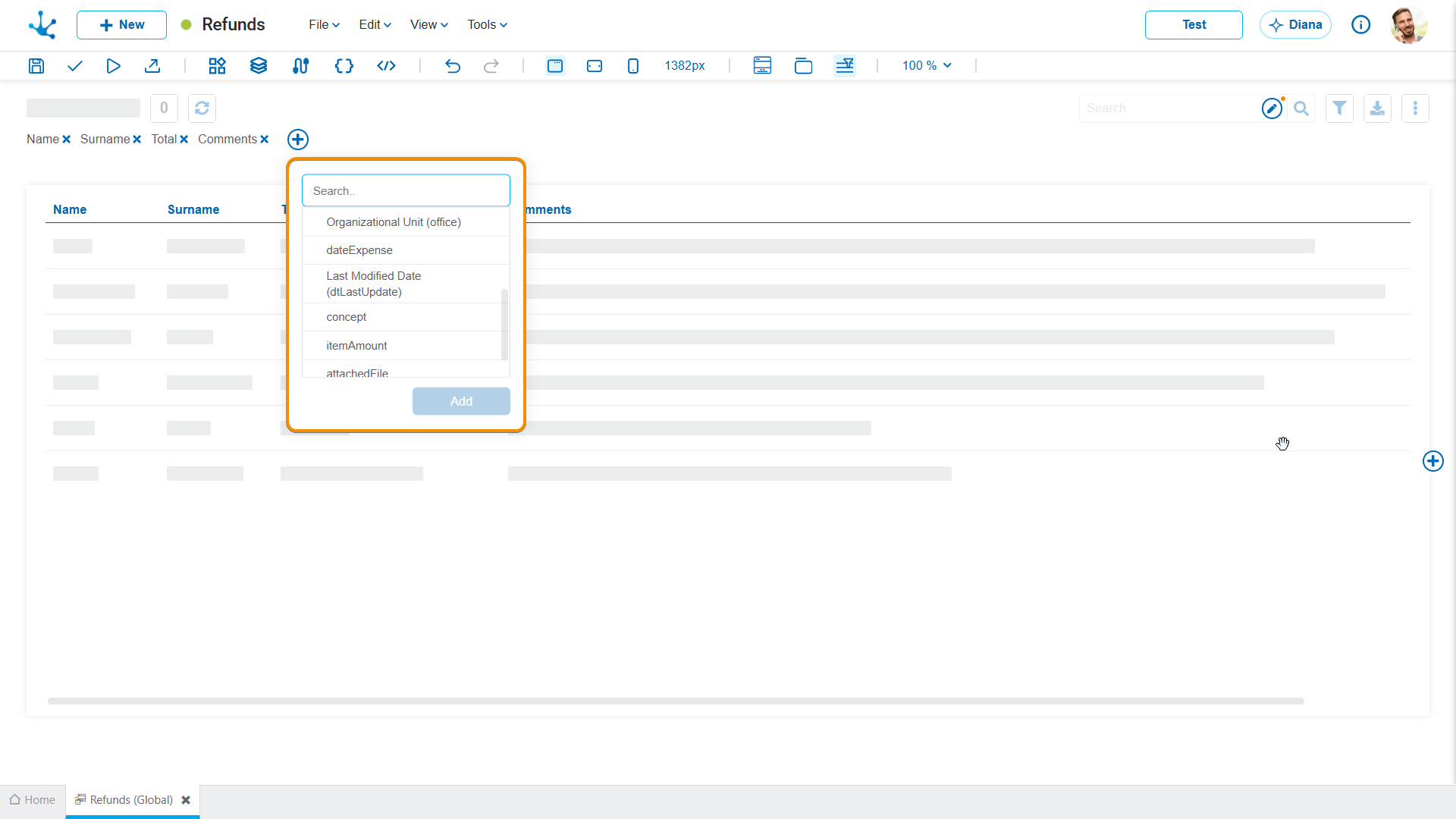
Task: Click the Test button
Action: coord(1194,25)
